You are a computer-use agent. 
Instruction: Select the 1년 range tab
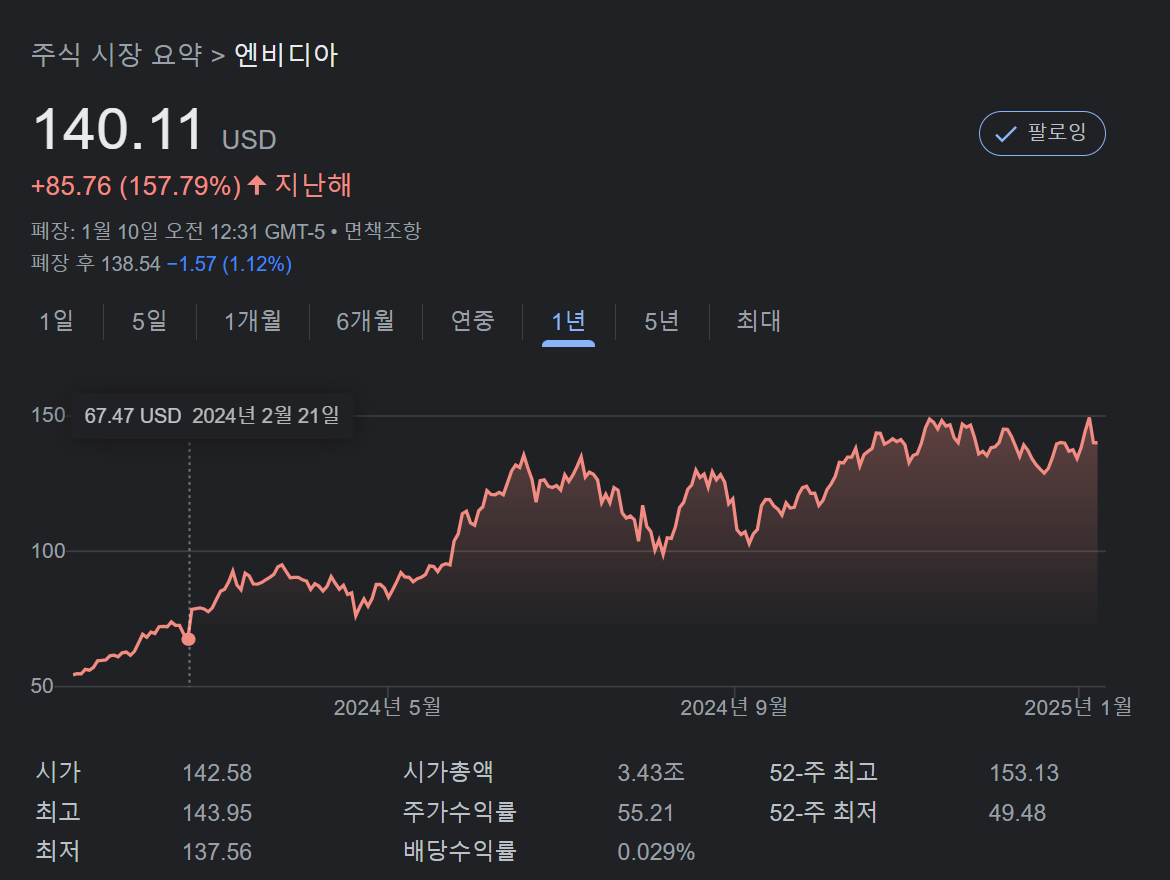[x=568, y=322]
